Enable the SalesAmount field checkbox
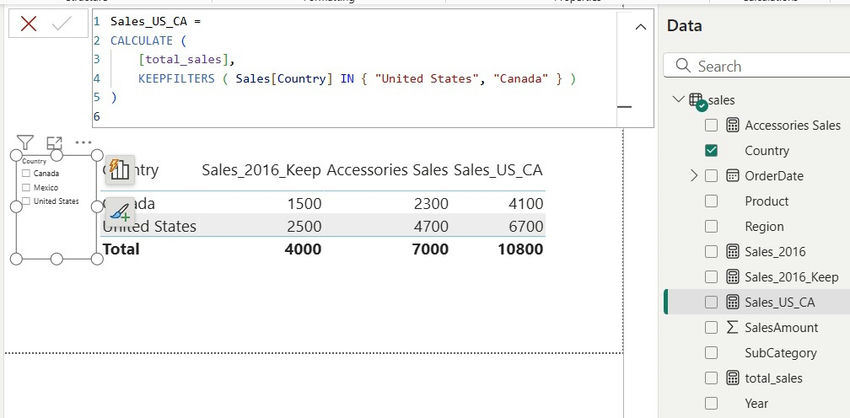850x418 pixels. click(711, 328)
